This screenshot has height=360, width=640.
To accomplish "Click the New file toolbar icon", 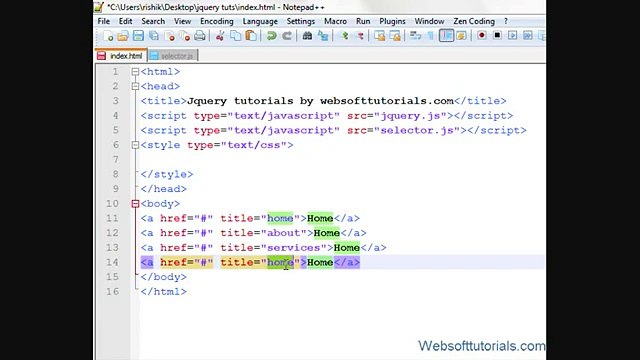I will click(108, 36).
